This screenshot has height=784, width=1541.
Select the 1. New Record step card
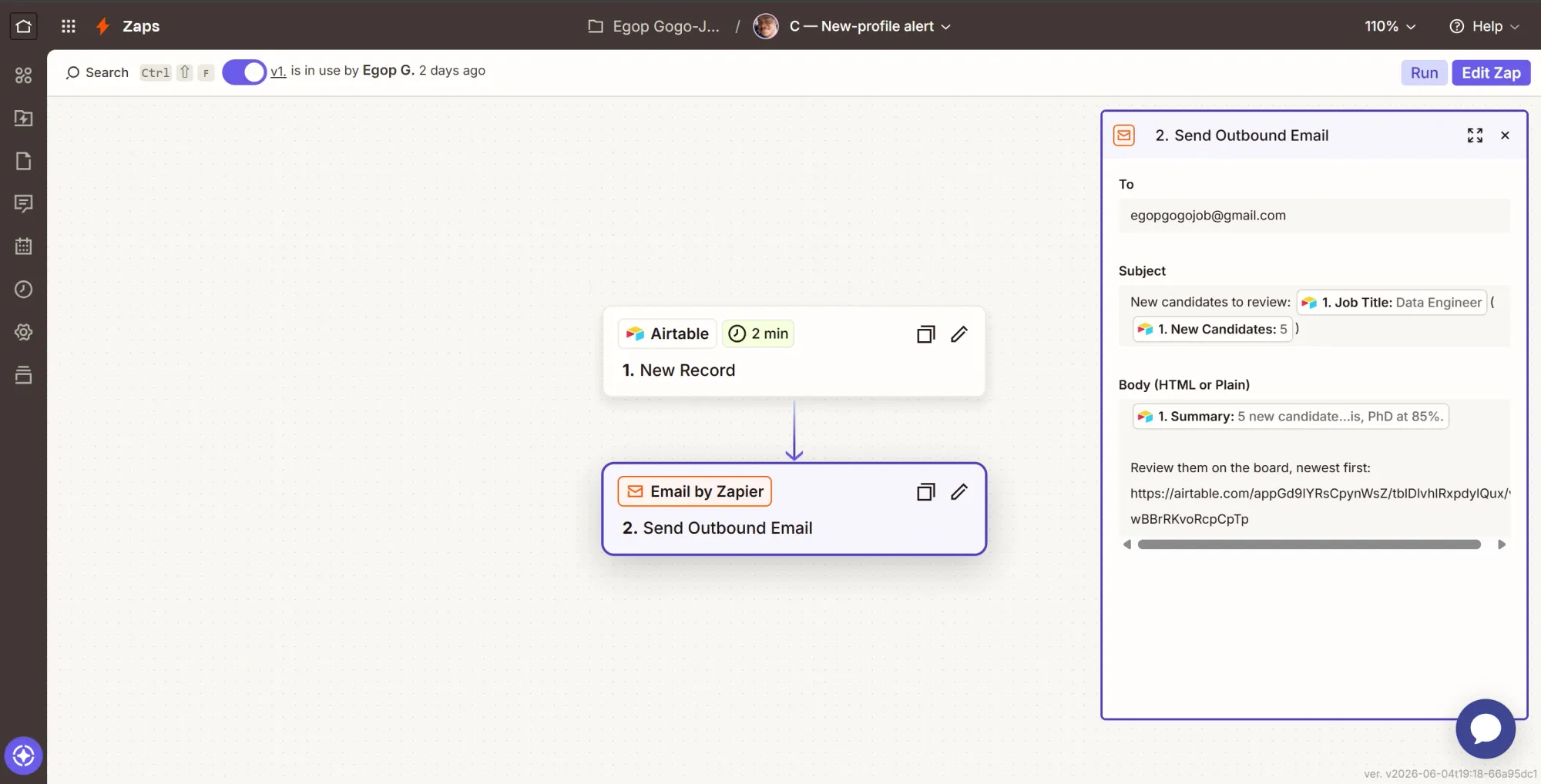[x=794, y=351]
